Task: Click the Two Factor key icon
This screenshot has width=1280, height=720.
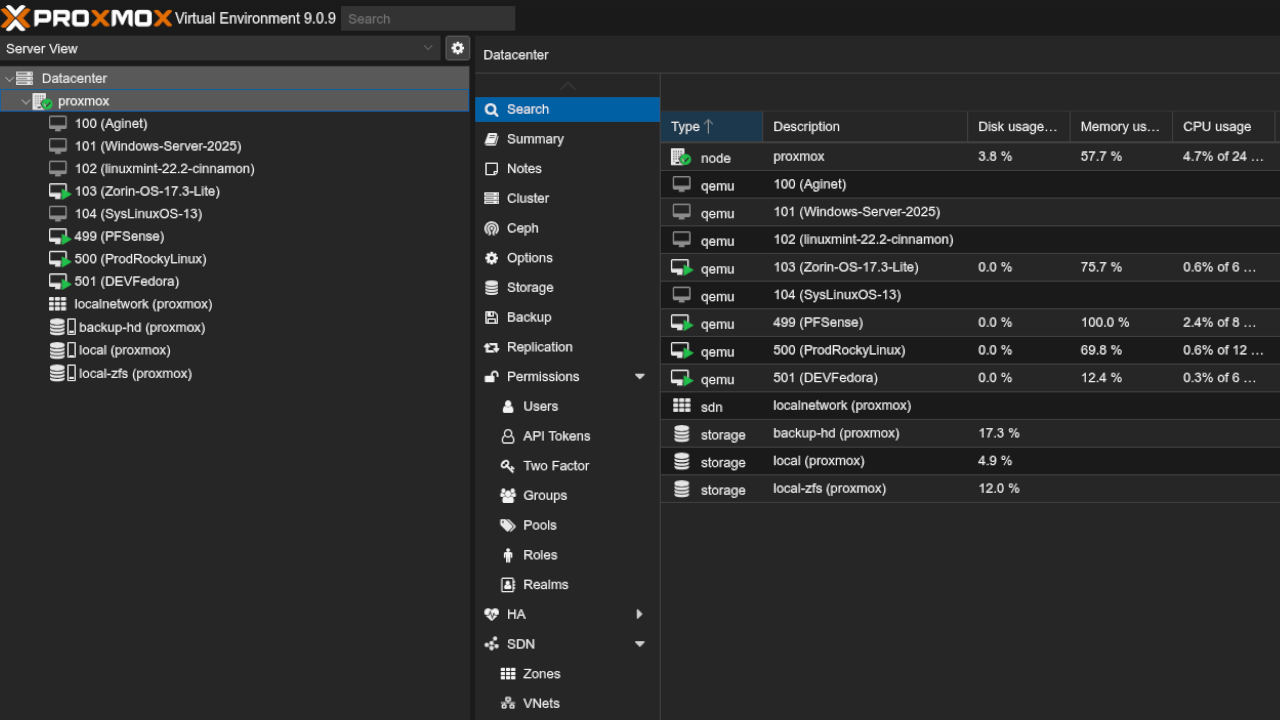Action: point(507,466)
